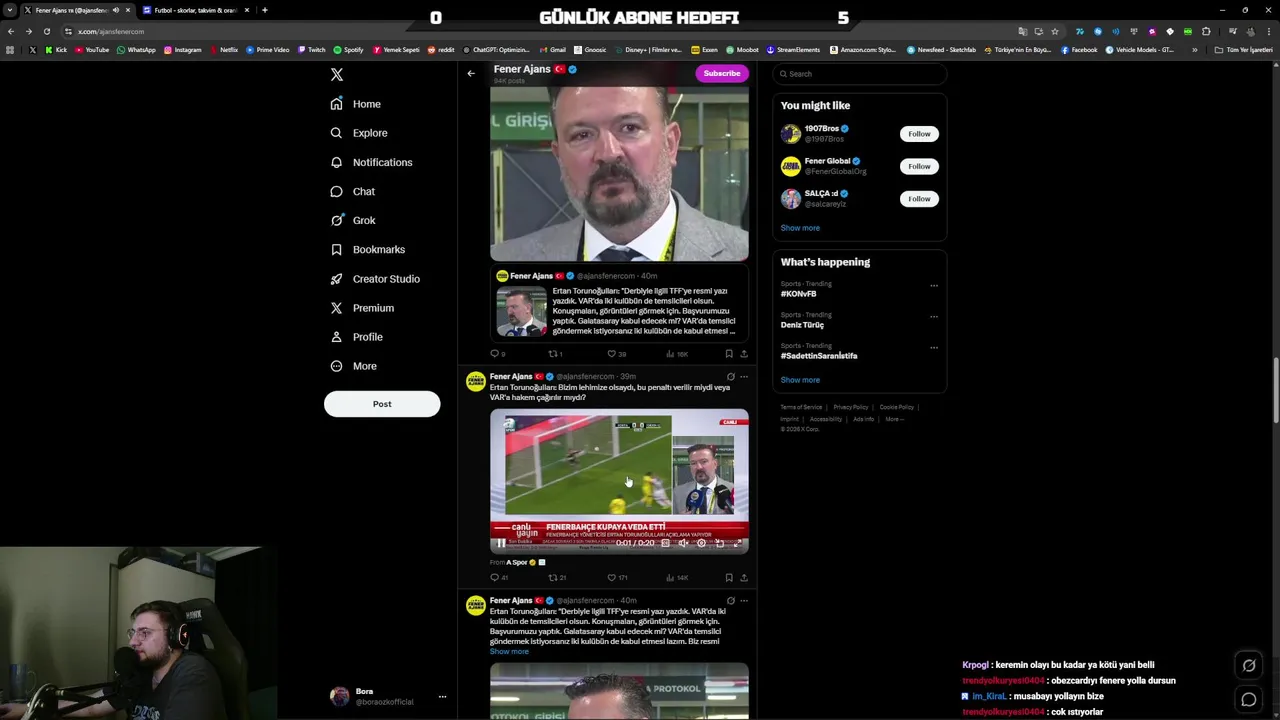Open Profile in the sidebar
The image size is (1280, 720).
tap(357, 337)
